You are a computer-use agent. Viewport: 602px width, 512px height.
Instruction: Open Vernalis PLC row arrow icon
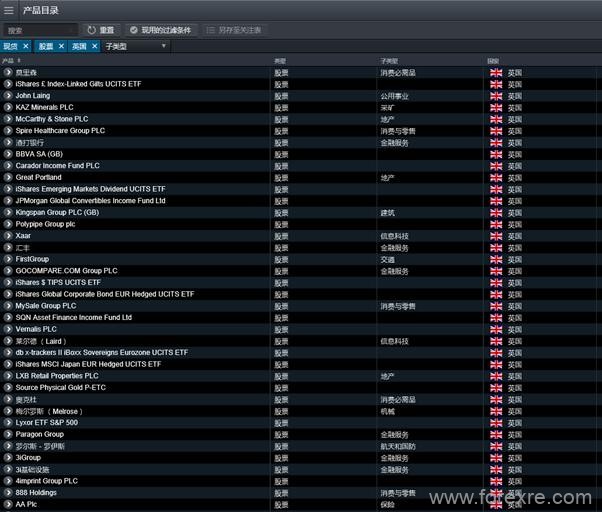point(8,329)
